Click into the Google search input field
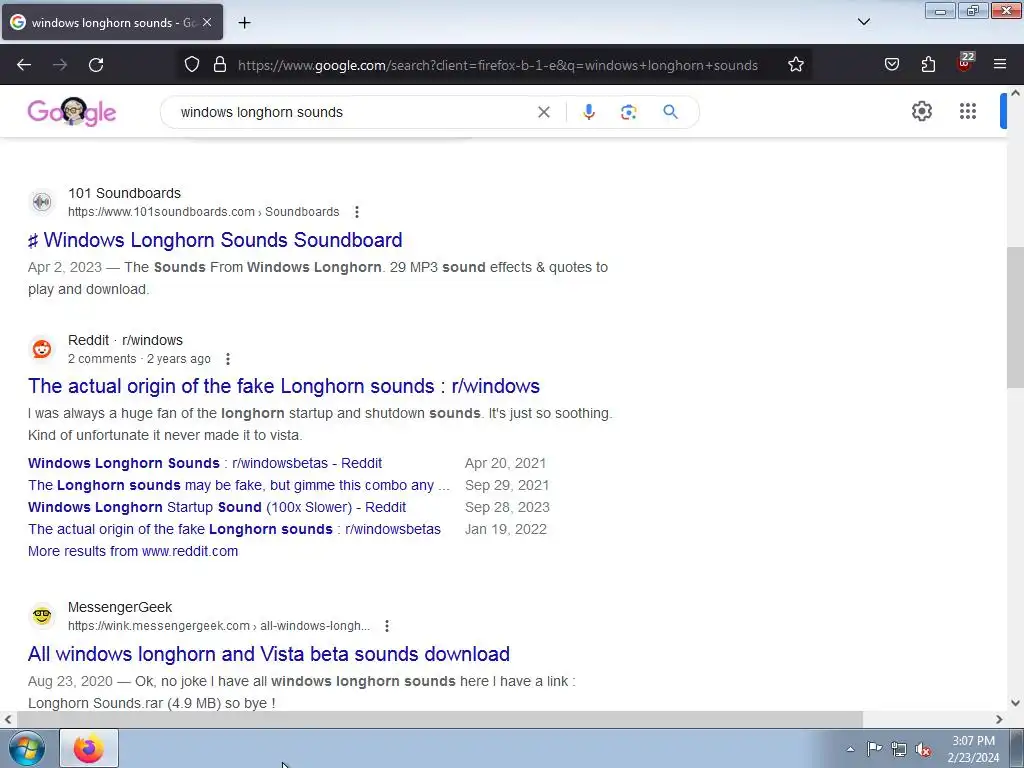 [x=353, y=112]
